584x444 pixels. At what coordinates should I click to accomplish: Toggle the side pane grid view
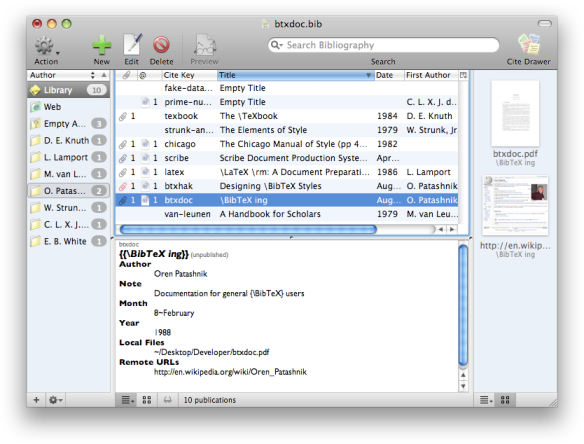point(505,400)
